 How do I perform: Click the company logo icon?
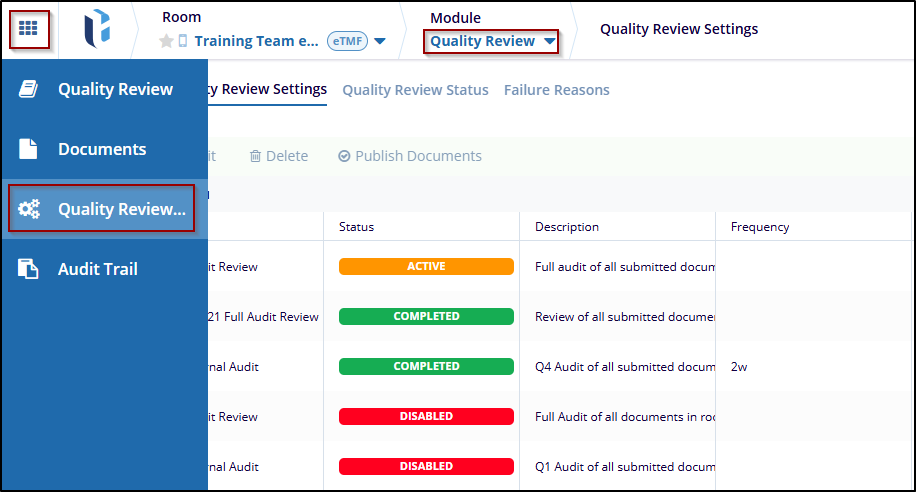(97, 29)
